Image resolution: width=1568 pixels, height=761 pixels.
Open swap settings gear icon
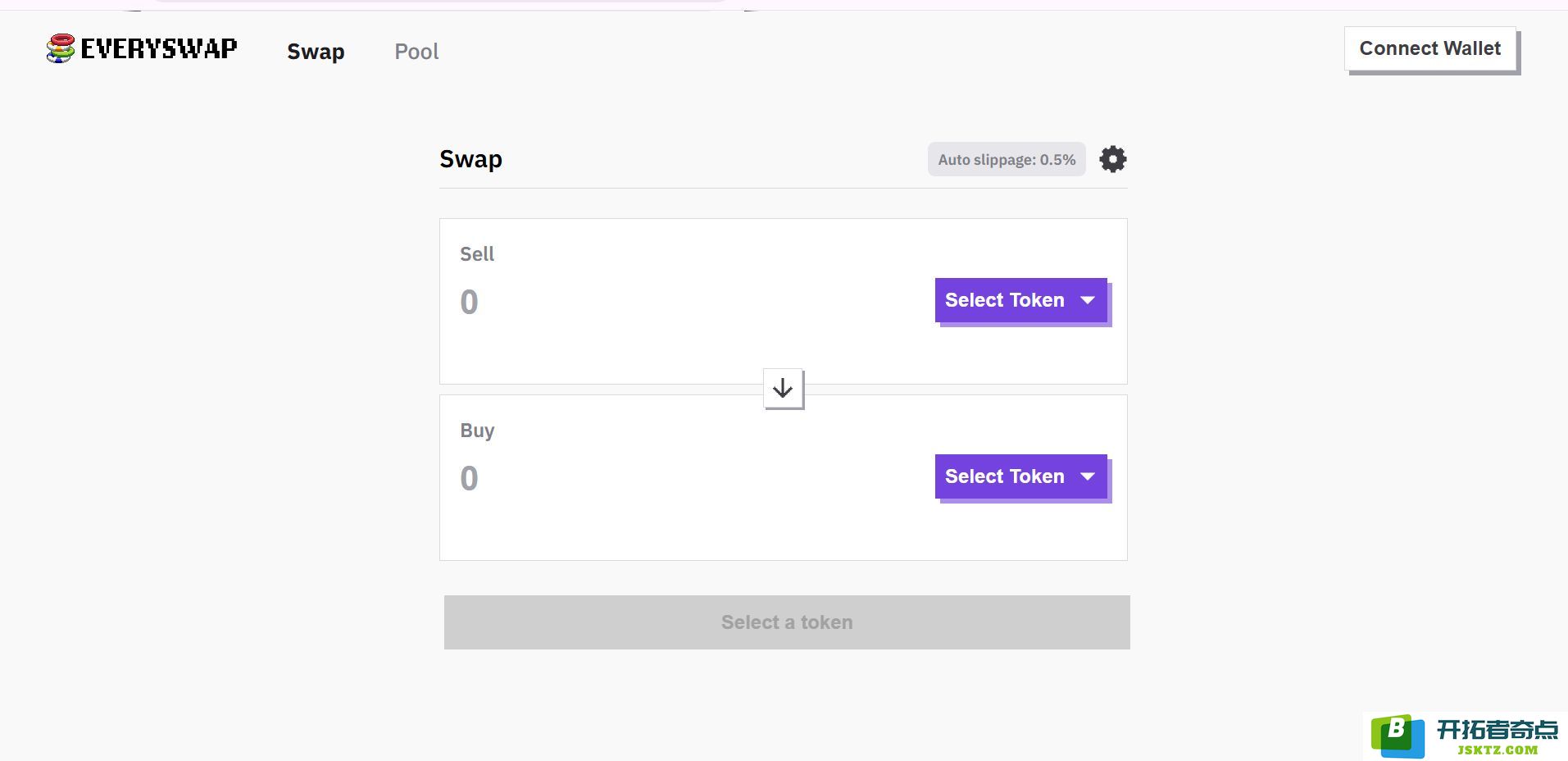tap(1112, 159)
